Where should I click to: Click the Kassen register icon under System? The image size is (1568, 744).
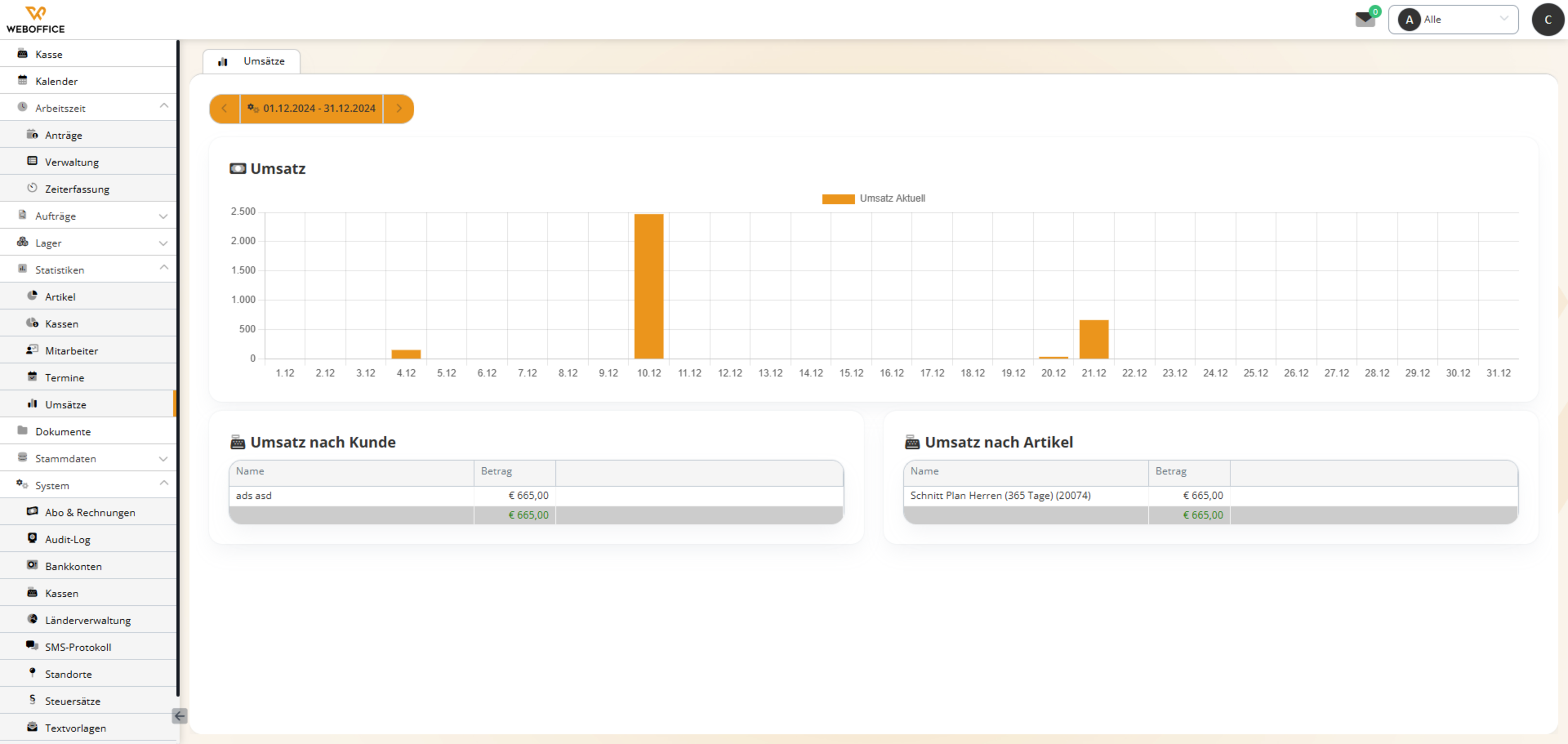pyautogui.click(x=32, y=592)
